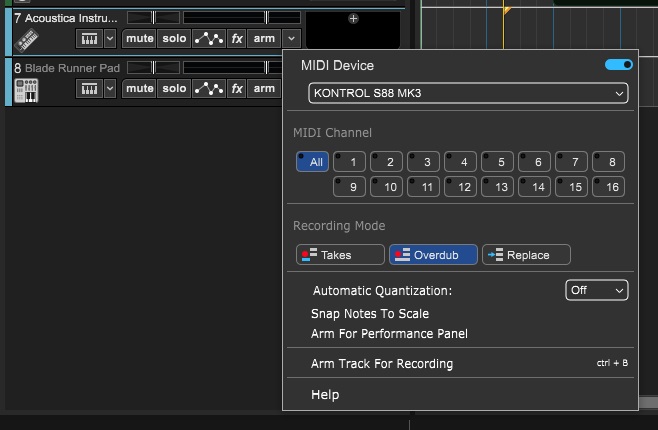658x430 pixels.
Task: Select MIDI channel 7
Action: 571,162
